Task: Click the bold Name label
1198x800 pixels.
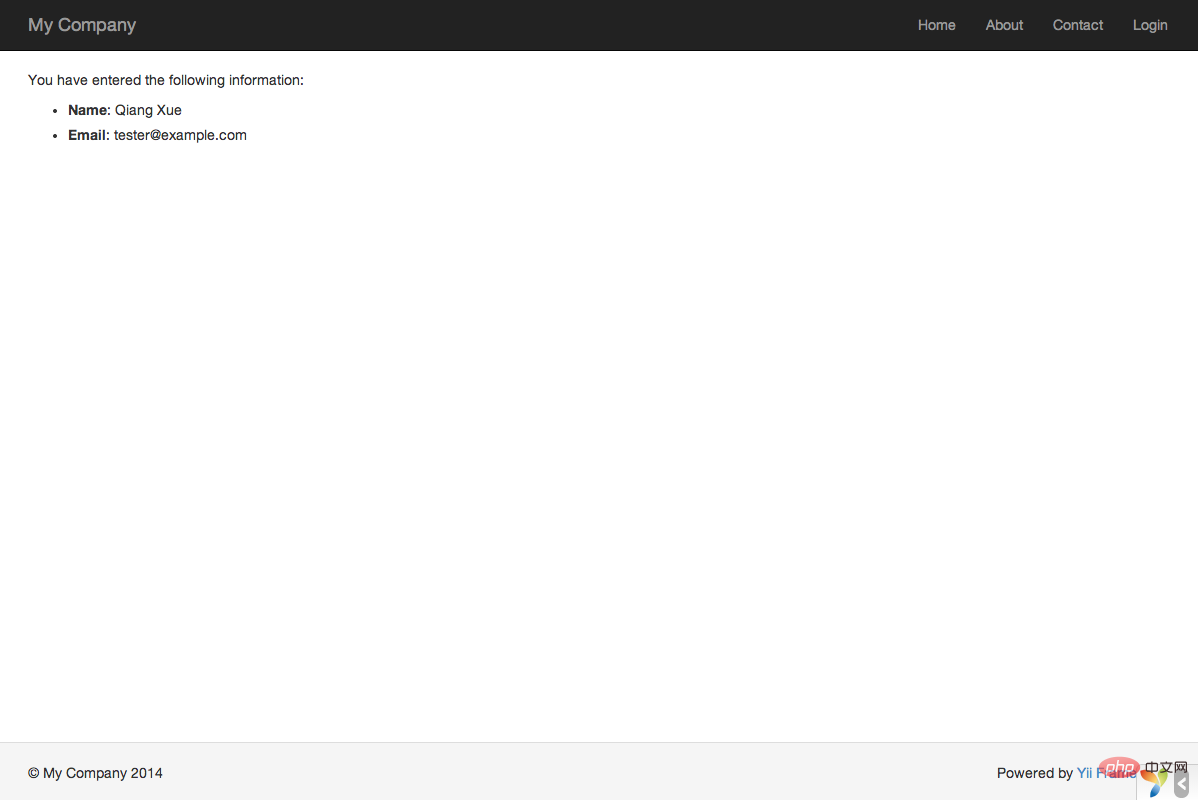Action: 89,110
